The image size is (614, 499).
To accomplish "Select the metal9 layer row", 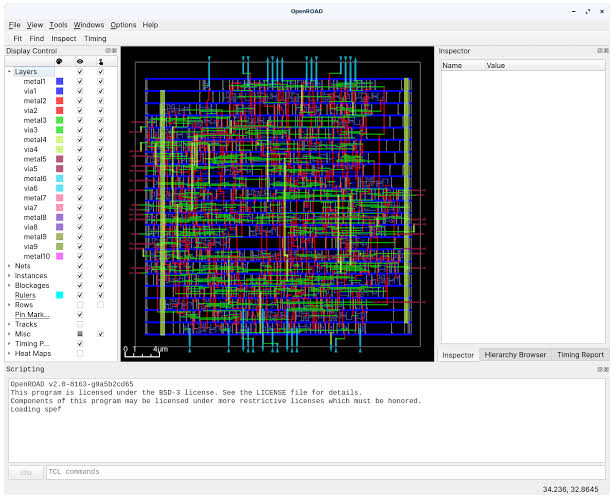I will click(35, 237).
